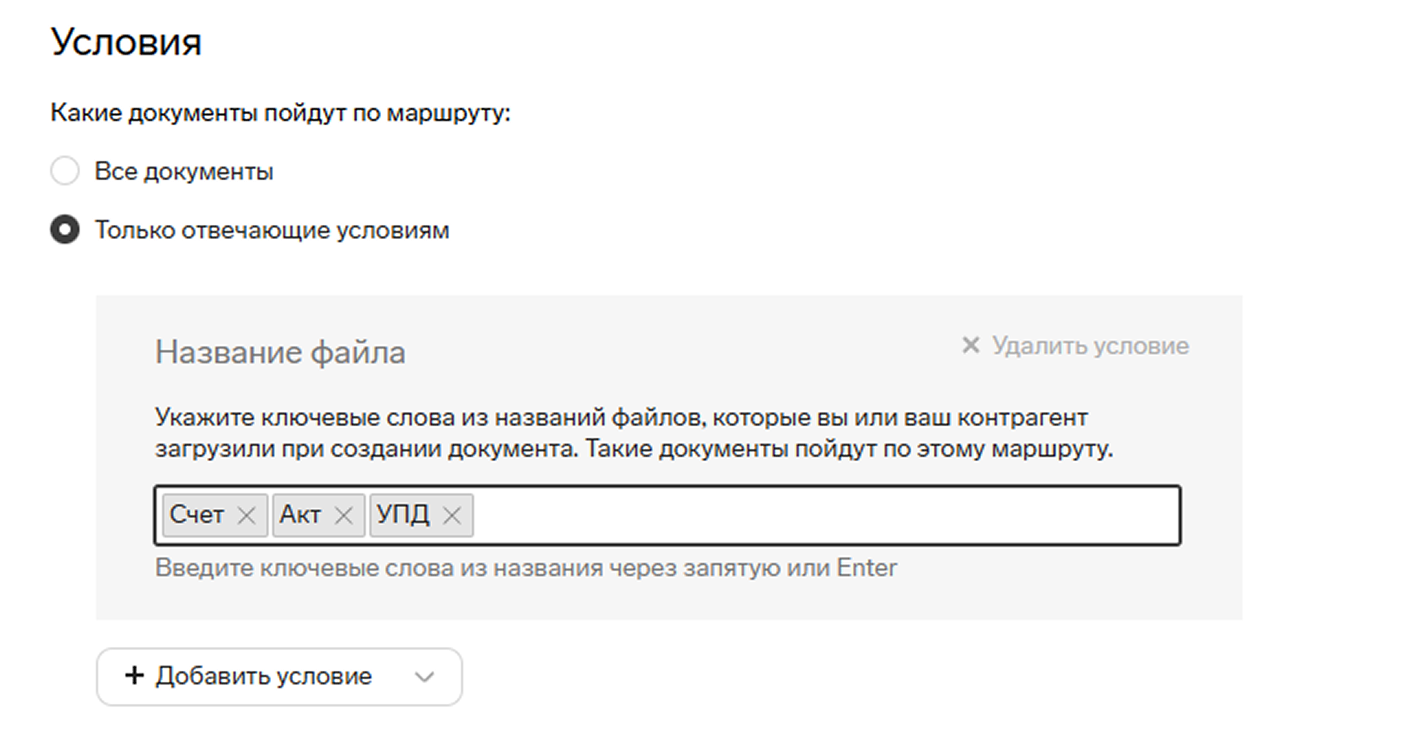
Task: Click the X icon beside "Удалить условие"
Action: (x=970, y=346)
